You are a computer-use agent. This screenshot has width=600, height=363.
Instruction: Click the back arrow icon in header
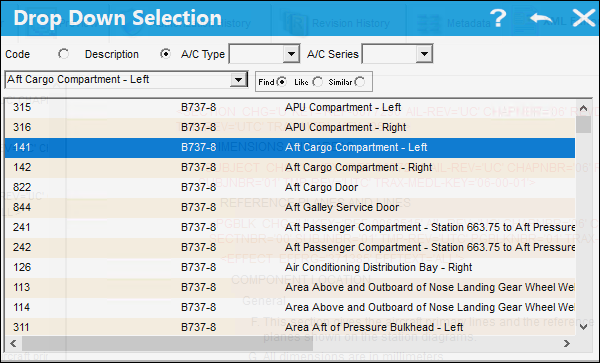click(541, 18)
